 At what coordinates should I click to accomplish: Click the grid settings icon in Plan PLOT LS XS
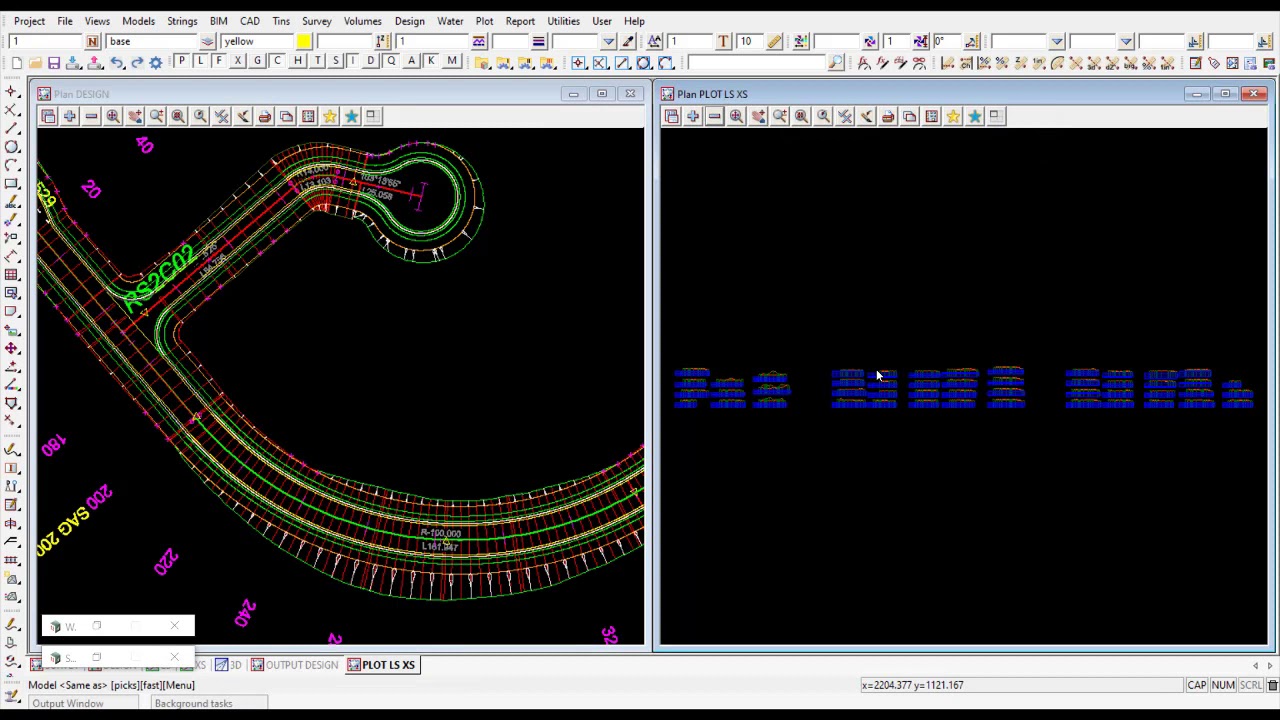pyautogui.click(x=931, y=116)
